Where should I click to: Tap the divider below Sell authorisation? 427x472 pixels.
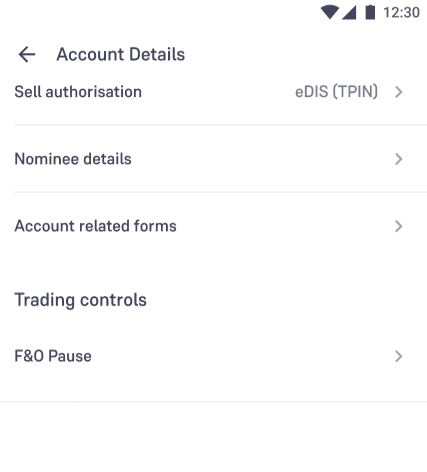(x=220, y=125)
